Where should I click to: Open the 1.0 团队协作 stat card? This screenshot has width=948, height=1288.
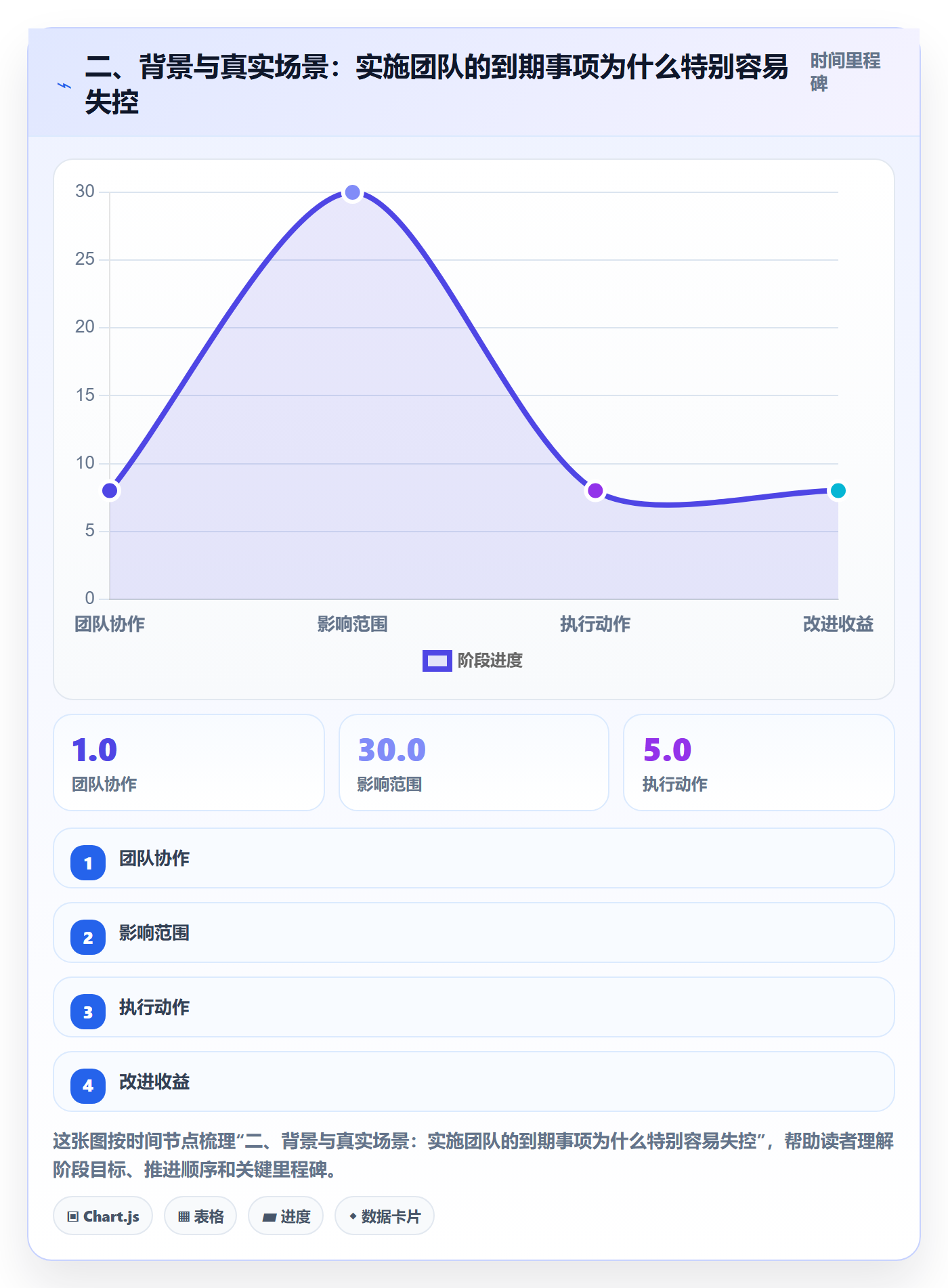pyautogui.click(x=189, y=763)
